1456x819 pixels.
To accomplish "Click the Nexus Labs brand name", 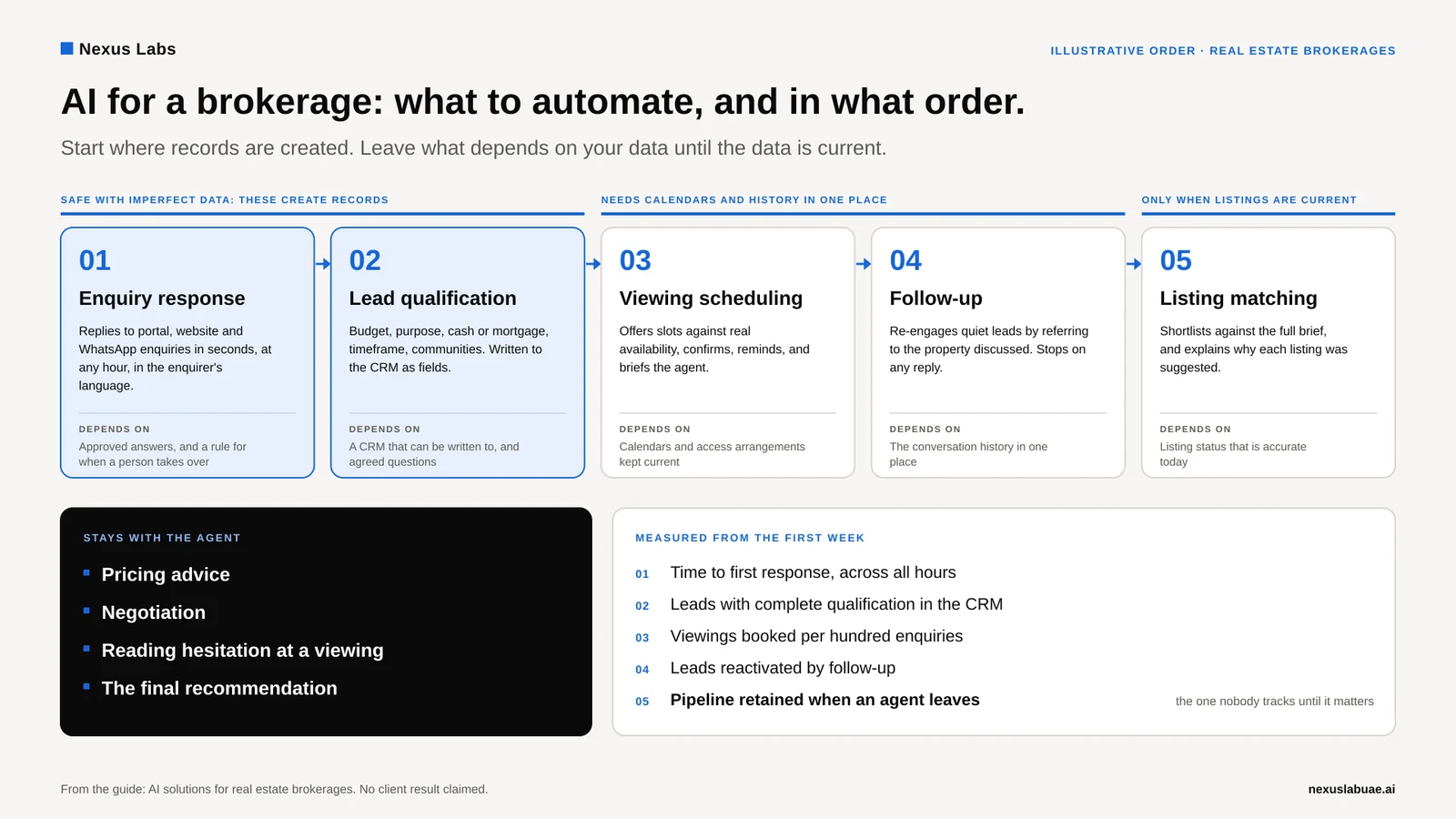I will coord(127,49).
